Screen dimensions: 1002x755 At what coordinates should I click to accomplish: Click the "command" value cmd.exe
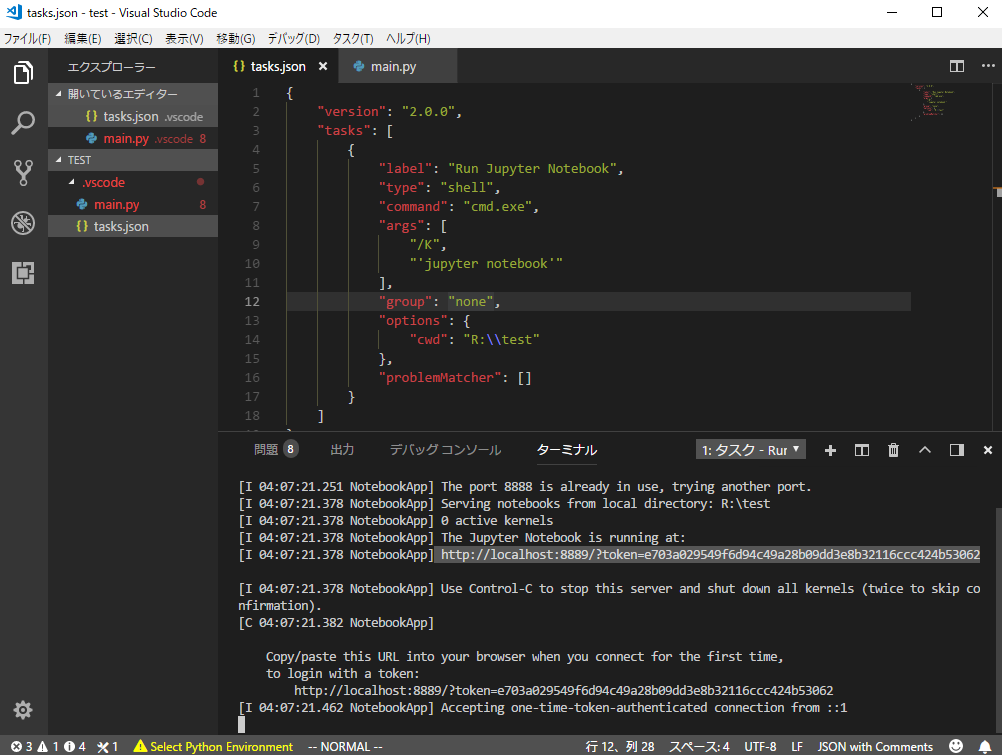click(497, 206)
